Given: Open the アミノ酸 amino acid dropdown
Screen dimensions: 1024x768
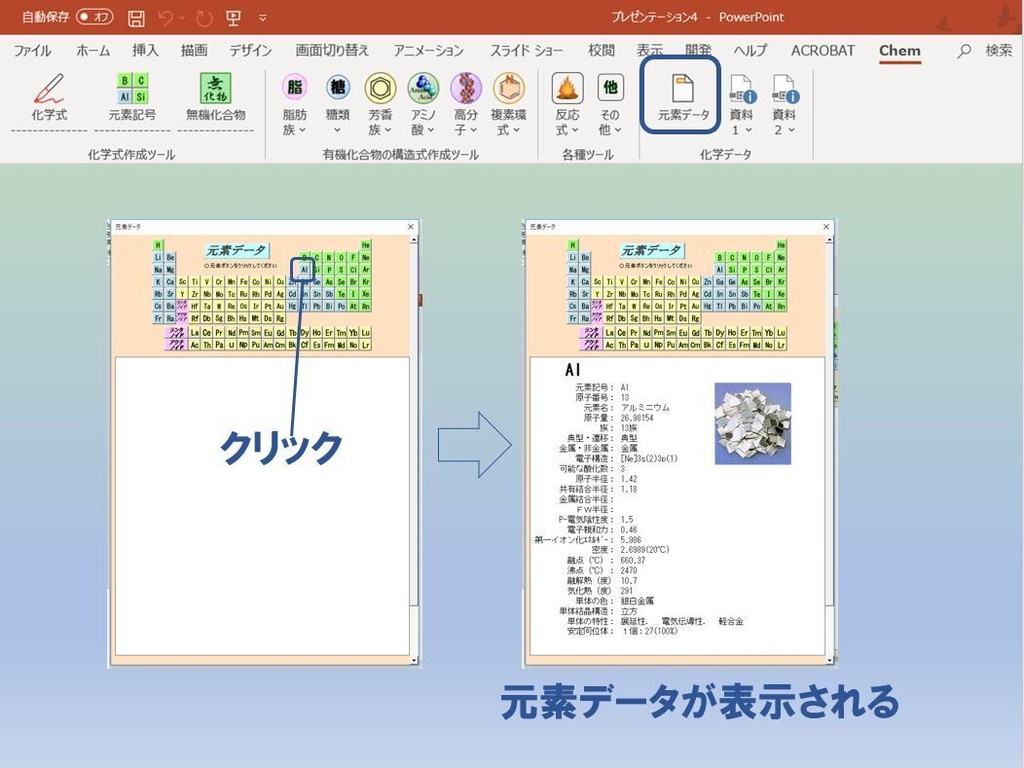Looking at the screenshot, I should [x=423, y=104].
